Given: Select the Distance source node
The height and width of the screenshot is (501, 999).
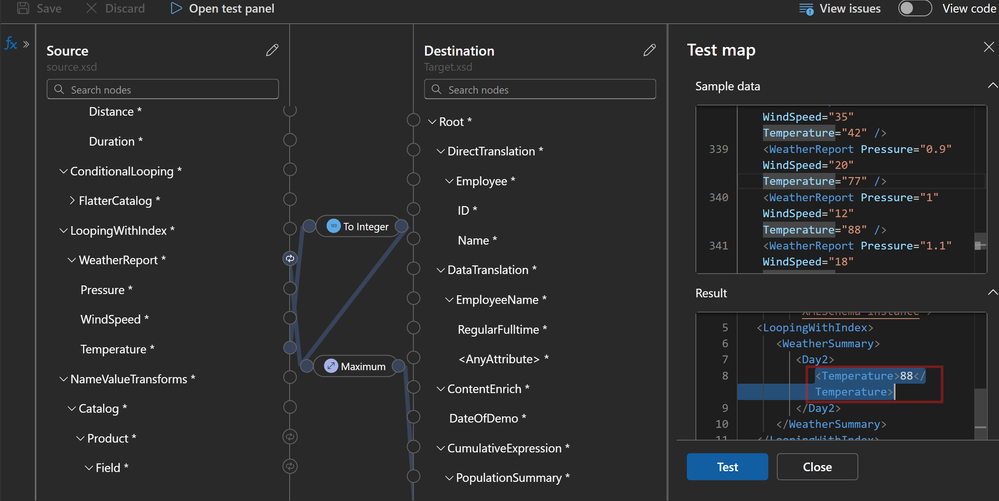Looking at the screenshot, I should (115, 112).
